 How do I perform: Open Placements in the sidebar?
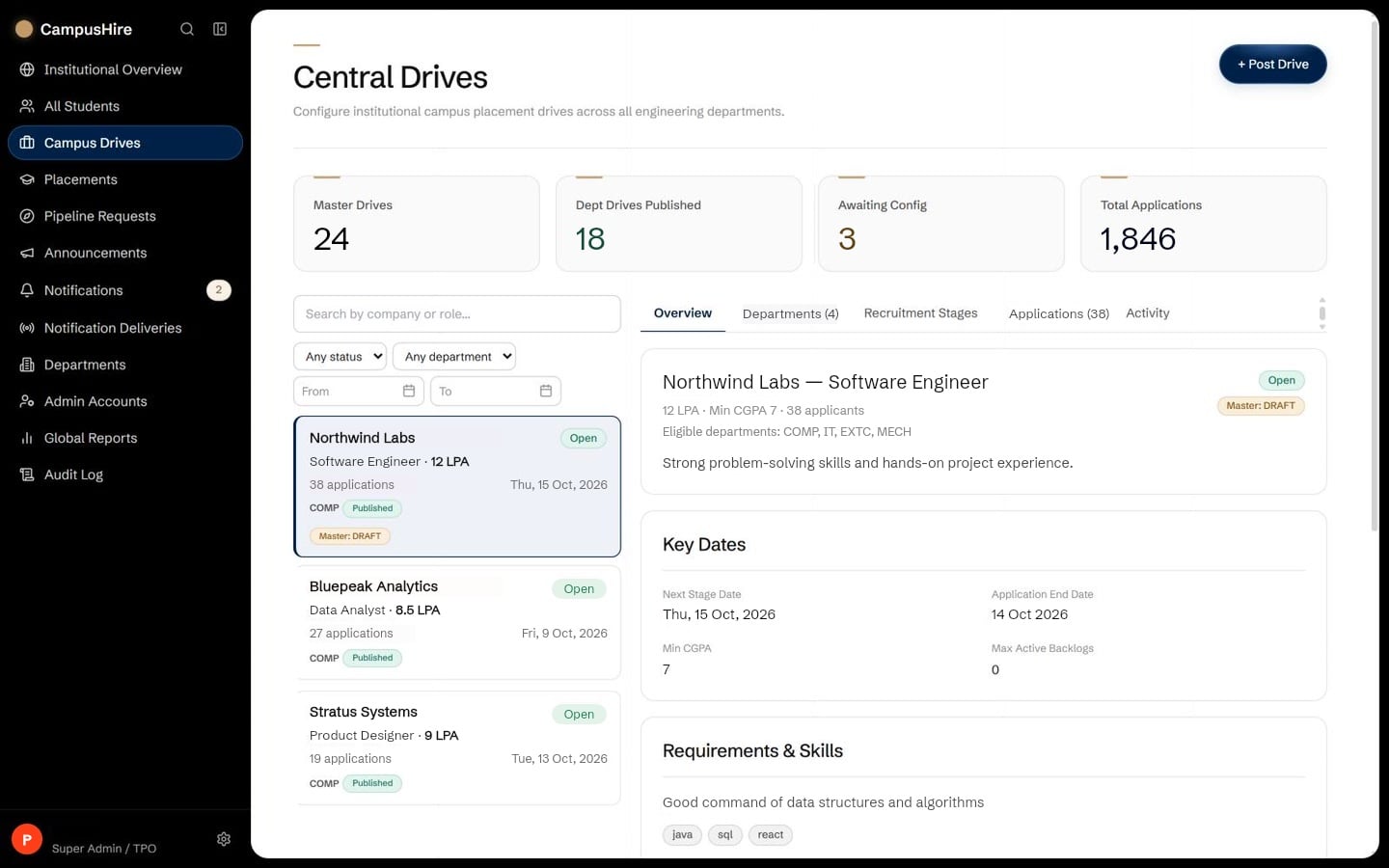point(125,179)
